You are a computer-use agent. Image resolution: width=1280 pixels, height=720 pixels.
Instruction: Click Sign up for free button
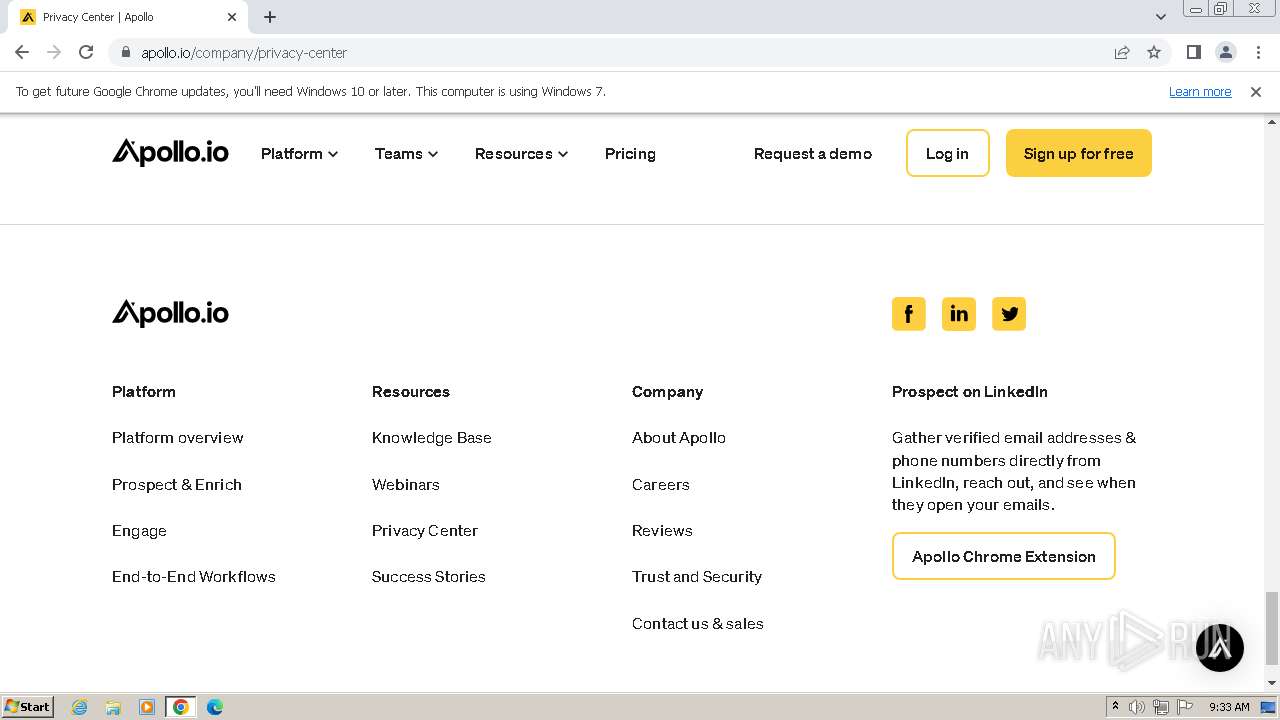[1078, 153]
